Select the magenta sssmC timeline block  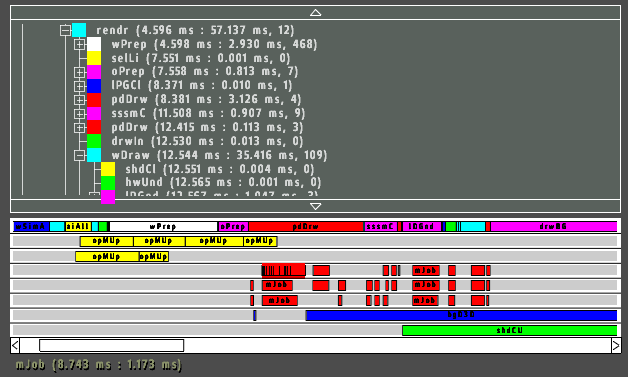coord(380,226)
